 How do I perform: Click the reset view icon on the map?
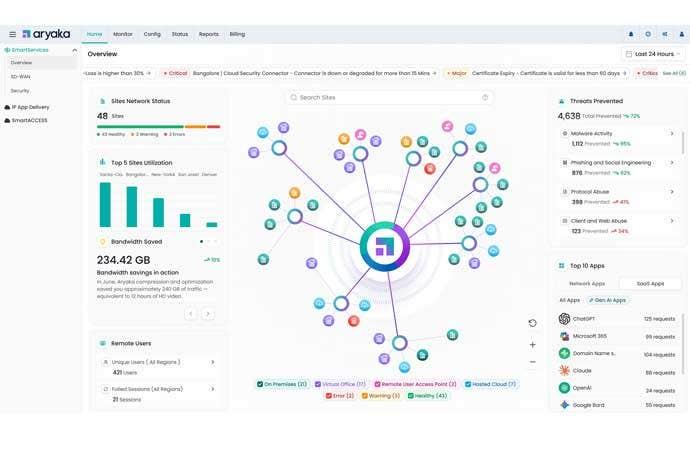532,323
